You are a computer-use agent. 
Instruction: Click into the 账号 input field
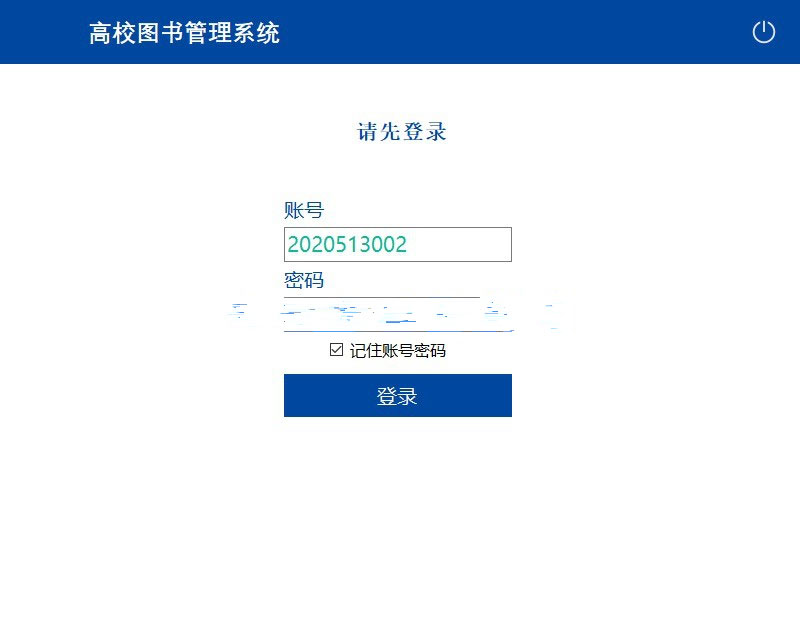tap(397, 244)
